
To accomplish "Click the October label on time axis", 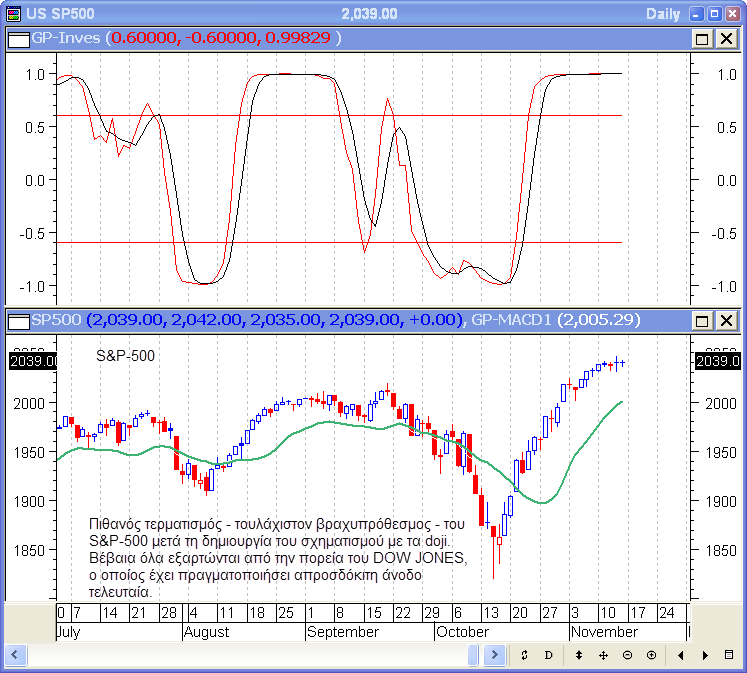I will point(462,632).
